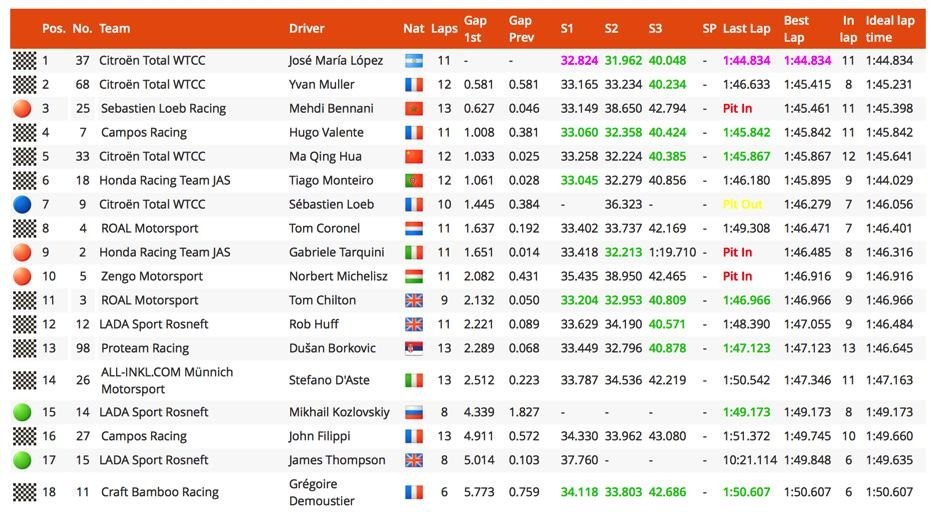Image resolution: width=933 pixels, height=512 pixels.
Task: Click the red status ball for Norbert Michelisz
Action: click(22, 276)
